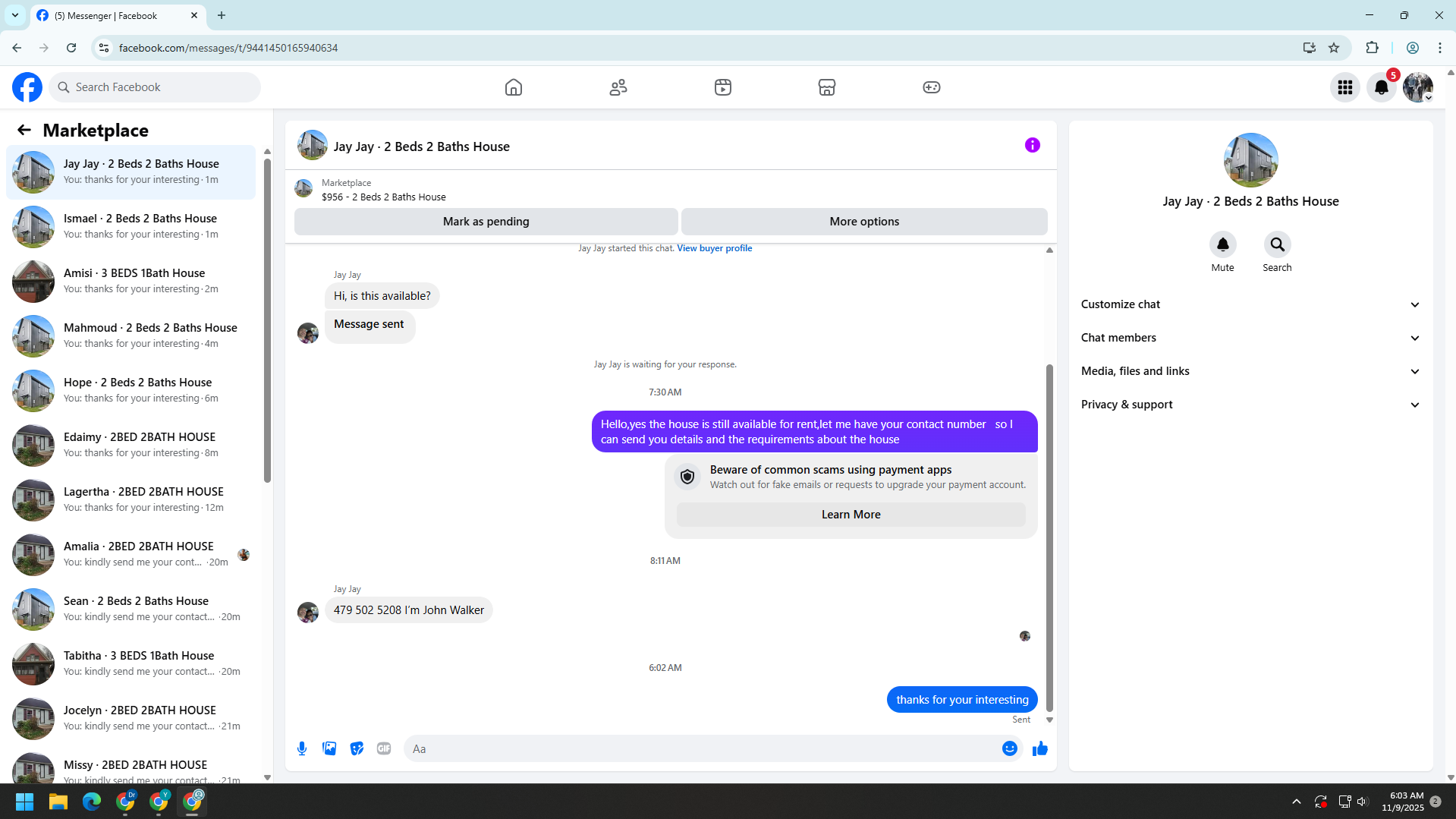
Task: Open the emoji picker in message box
Action: coord(1009,748)
